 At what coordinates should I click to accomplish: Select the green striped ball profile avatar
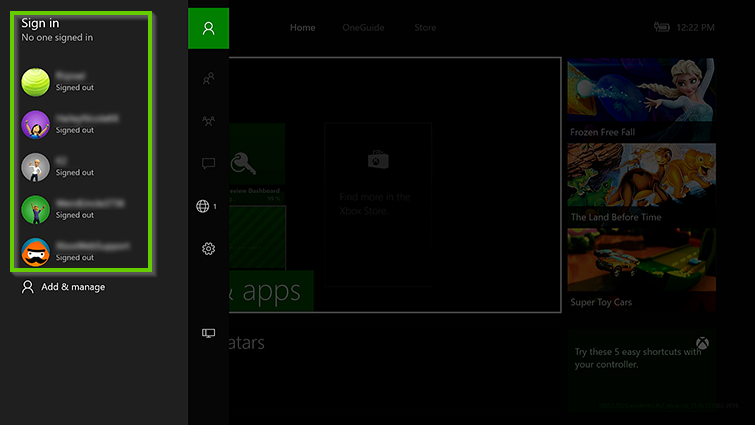click(x=35, y=82)
